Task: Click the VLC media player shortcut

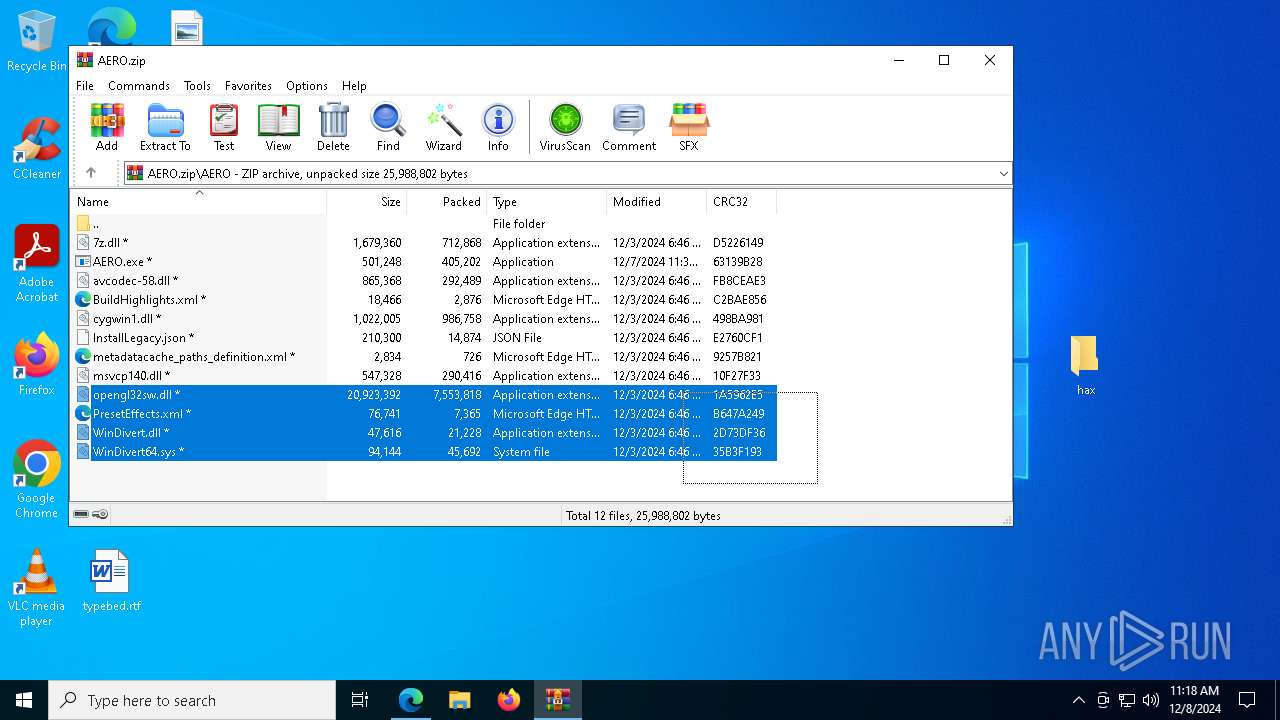Action: pos(36,588)
